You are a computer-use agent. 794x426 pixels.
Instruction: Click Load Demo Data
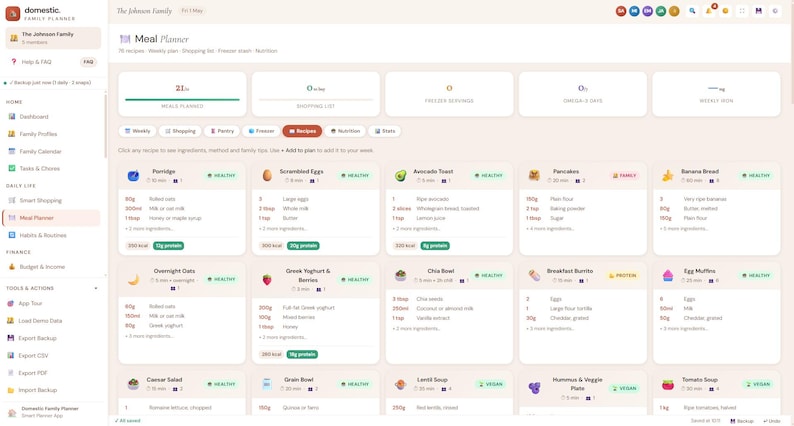(52, 321)
